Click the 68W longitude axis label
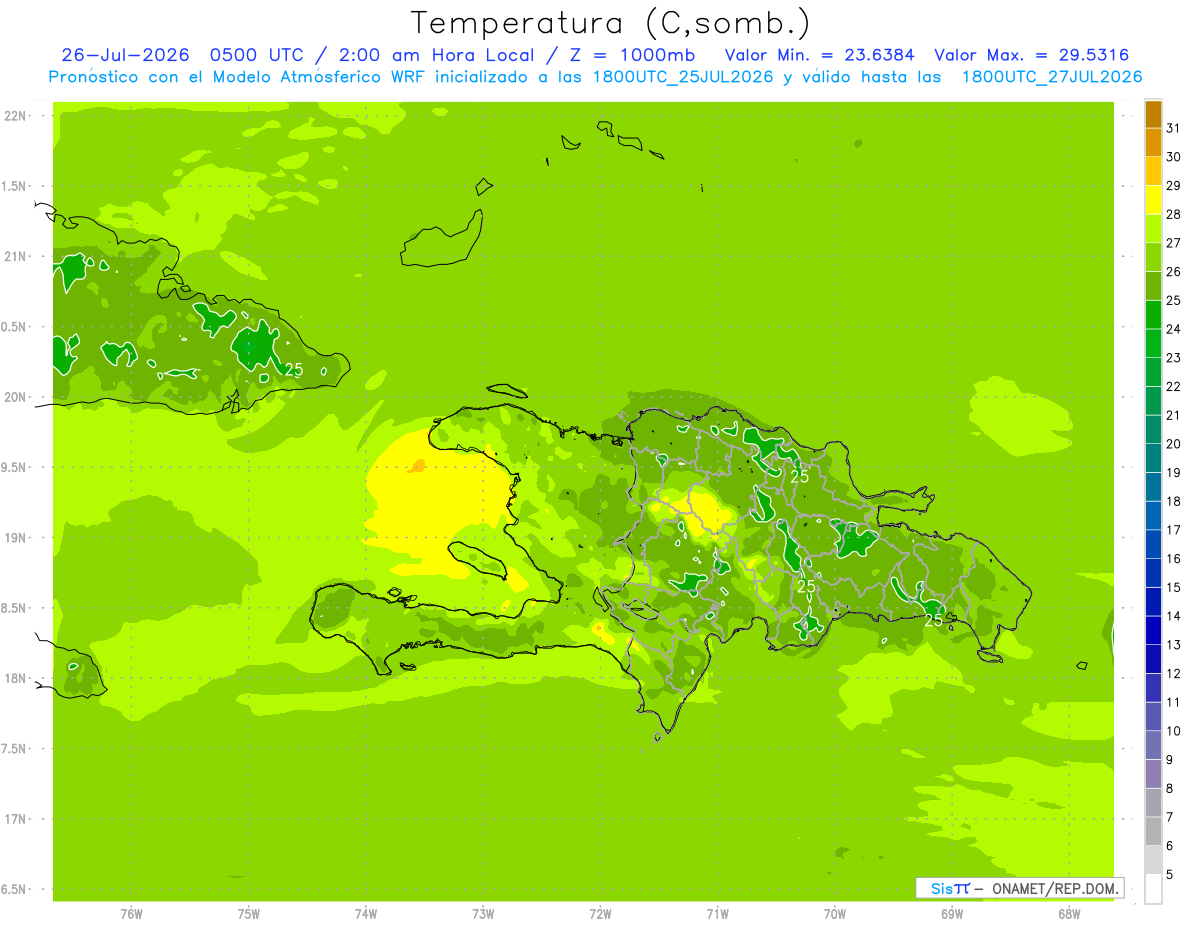This screenshot has width=1200, height=927. click(1069, 913)
